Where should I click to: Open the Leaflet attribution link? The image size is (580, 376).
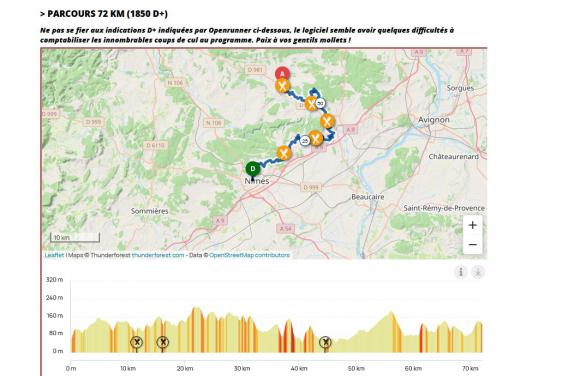point(54,255)
